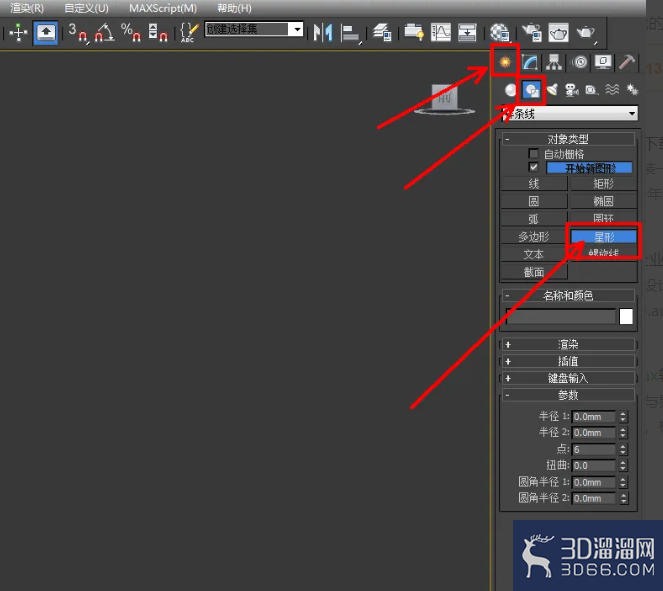Click the 线 shape button
663x591 pixels.
[534, 184]
